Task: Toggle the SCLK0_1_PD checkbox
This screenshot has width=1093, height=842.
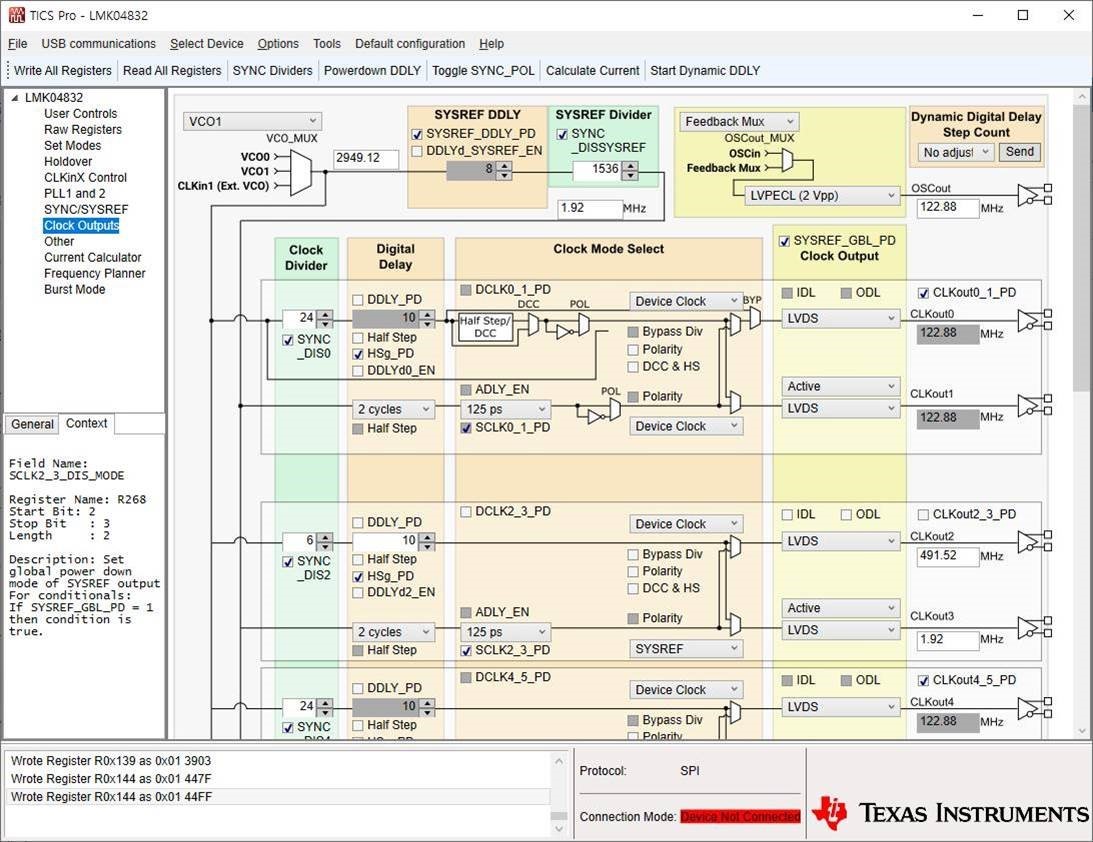Action: [x=466, y=428]
